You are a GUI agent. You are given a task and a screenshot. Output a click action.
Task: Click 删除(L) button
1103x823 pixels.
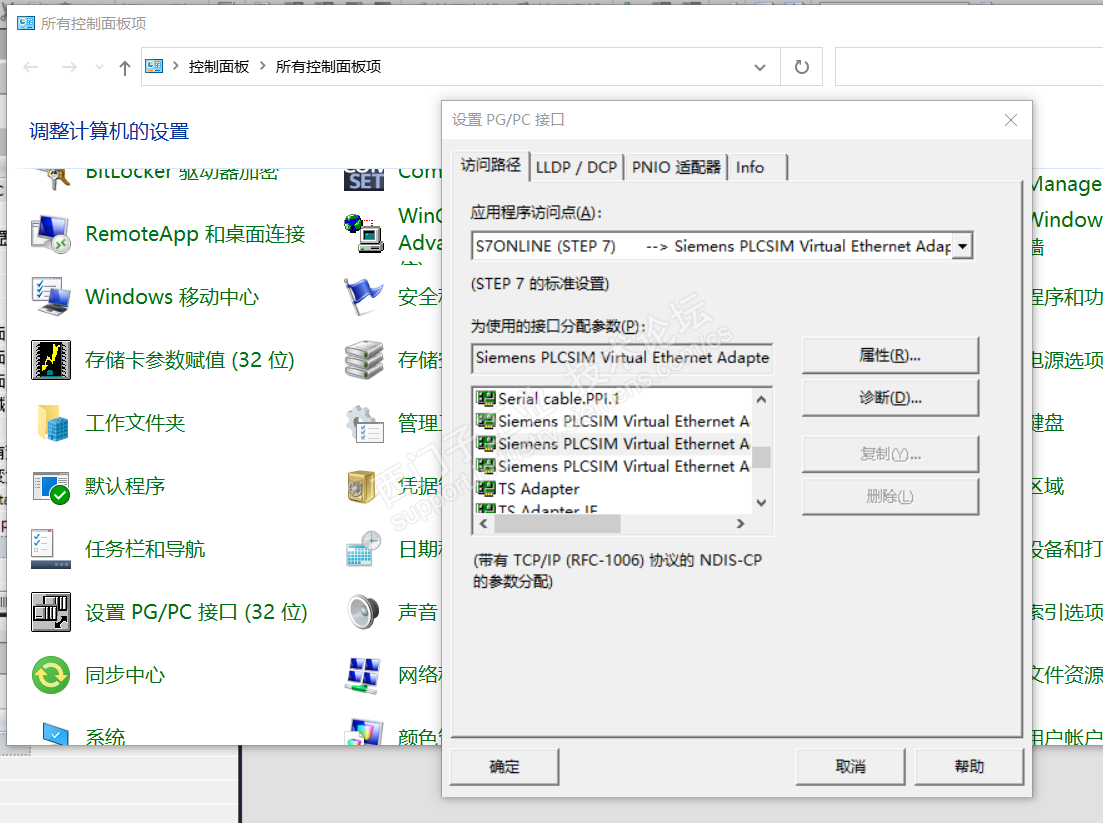coord(890,497)
